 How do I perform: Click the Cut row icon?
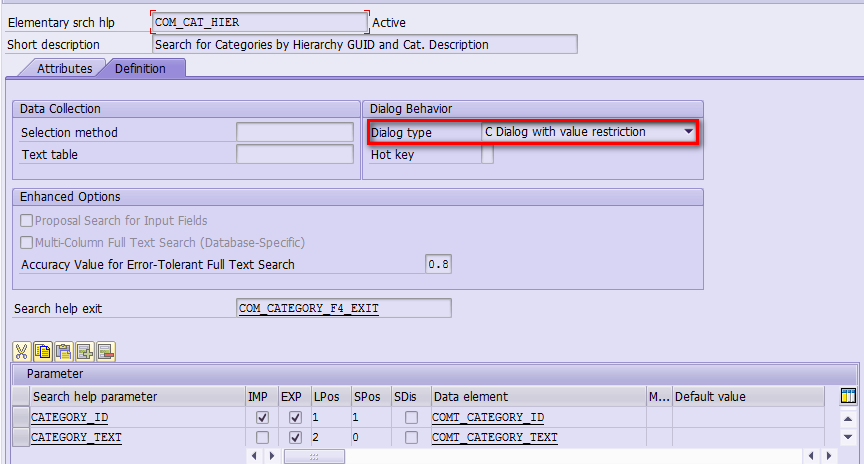point(21,352)
